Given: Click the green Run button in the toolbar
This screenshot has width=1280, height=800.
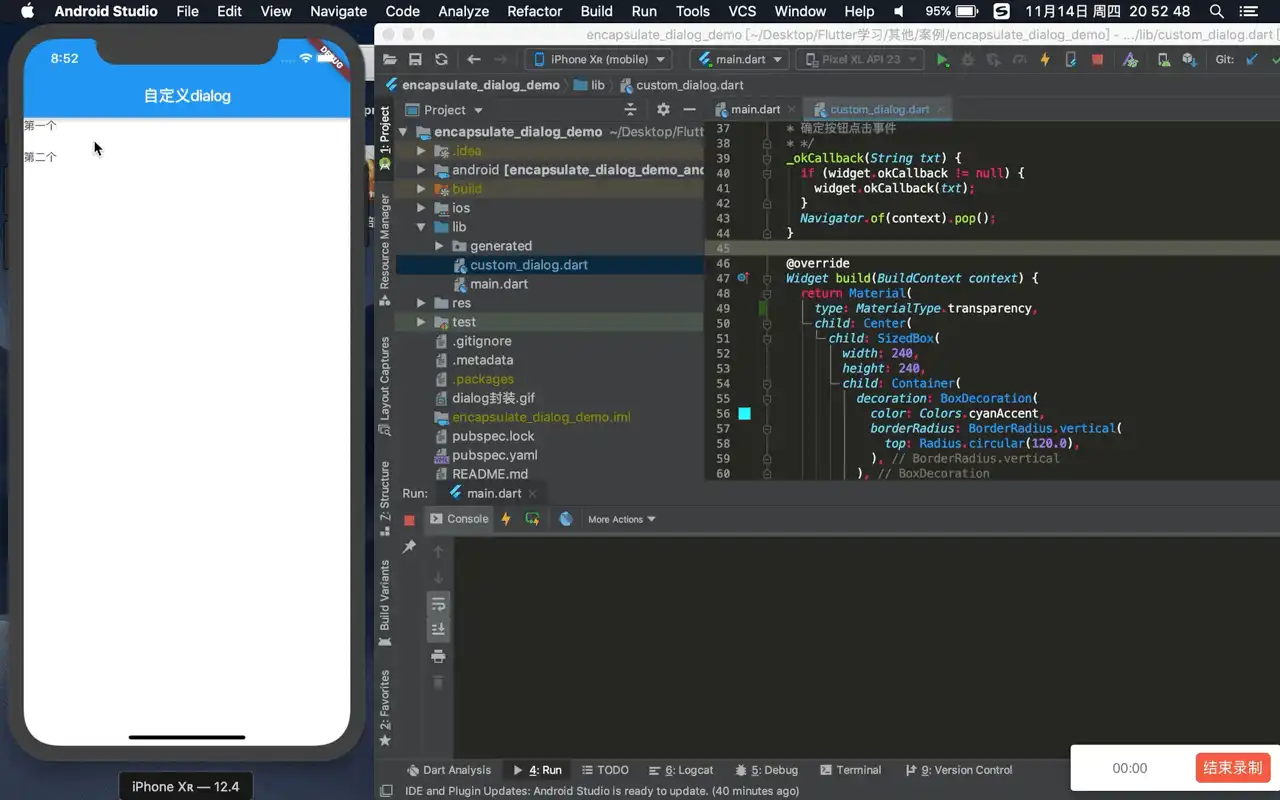Looking at the screenshot, I should 942,59.
